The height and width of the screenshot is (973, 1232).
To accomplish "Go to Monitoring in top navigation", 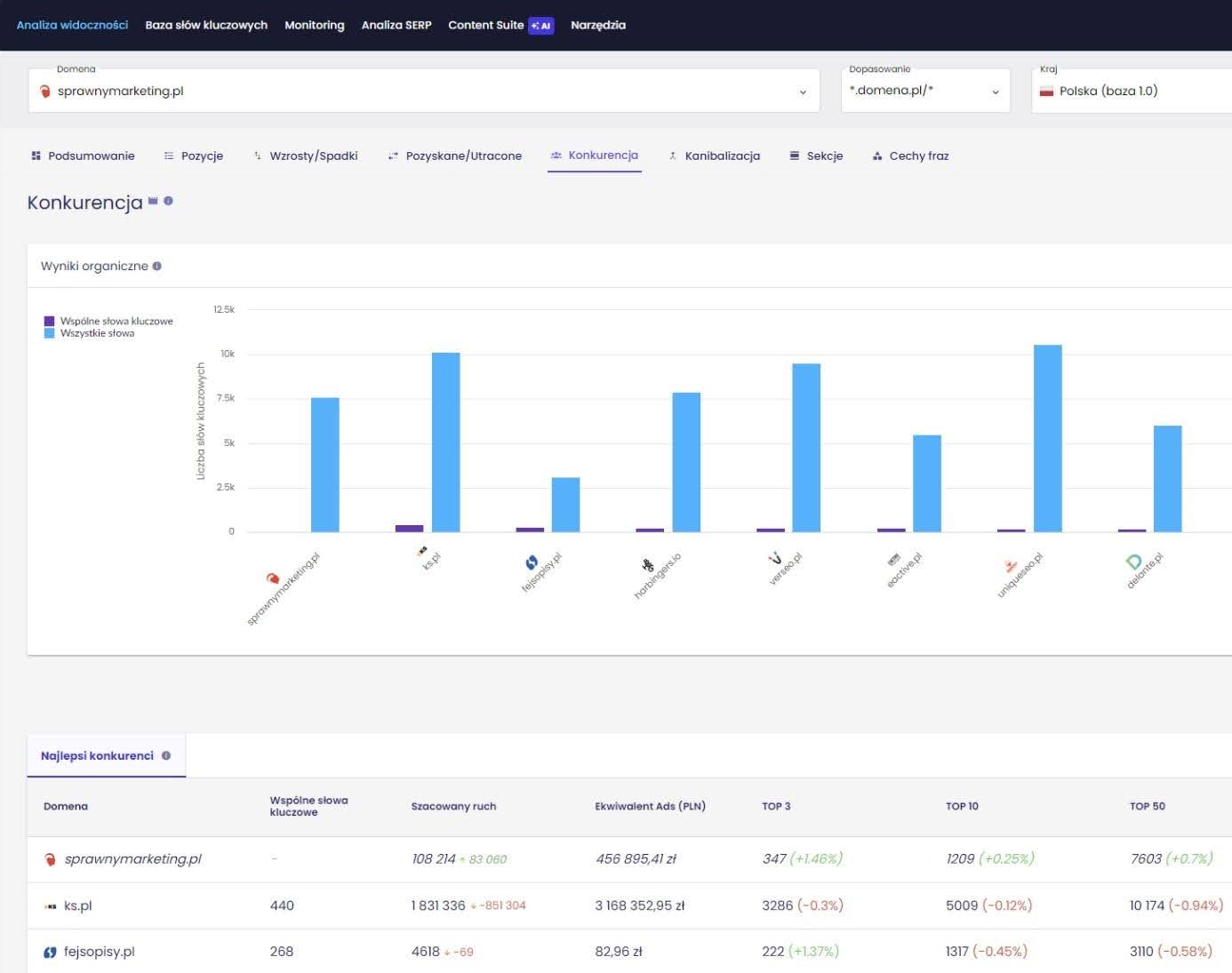I will [x=315, y=25].
